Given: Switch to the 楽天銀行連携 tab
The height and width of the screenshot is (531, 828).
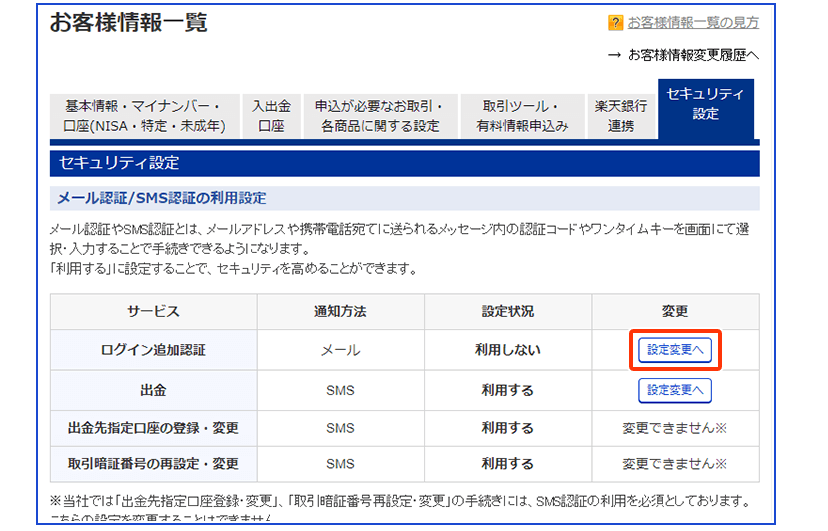Looking at the screenshot, I should tap(620, 115).
